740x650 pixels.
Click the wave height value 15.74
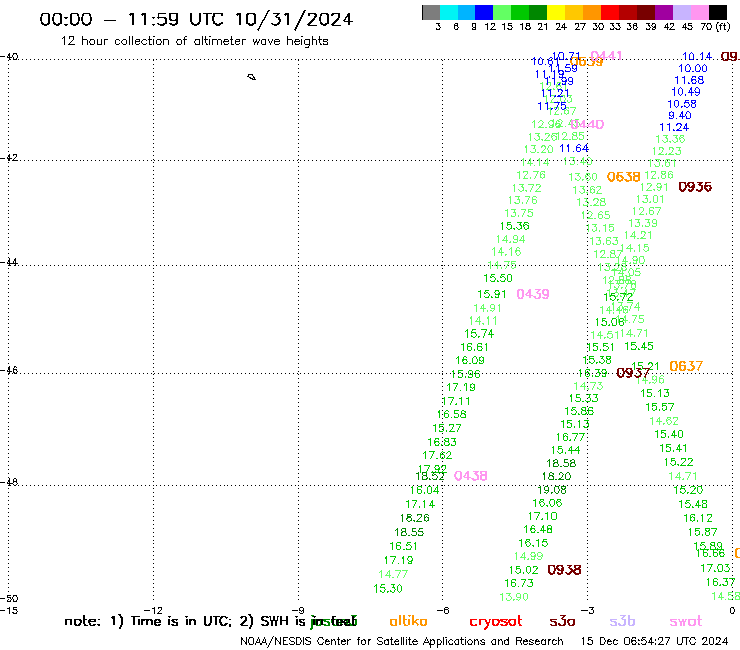[479, 334]
